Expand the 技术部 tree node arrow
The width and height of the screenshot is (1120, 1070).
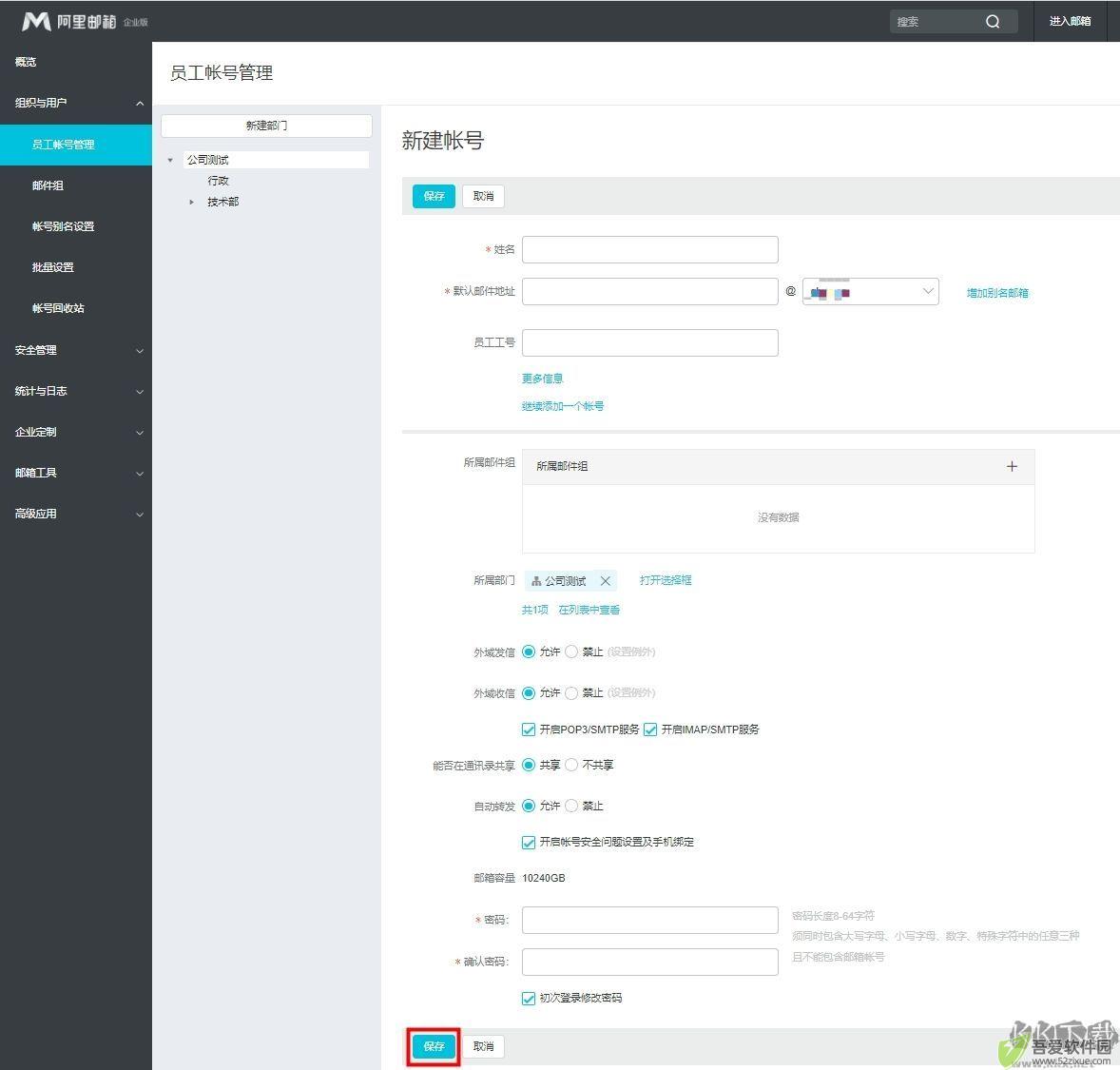191,202
